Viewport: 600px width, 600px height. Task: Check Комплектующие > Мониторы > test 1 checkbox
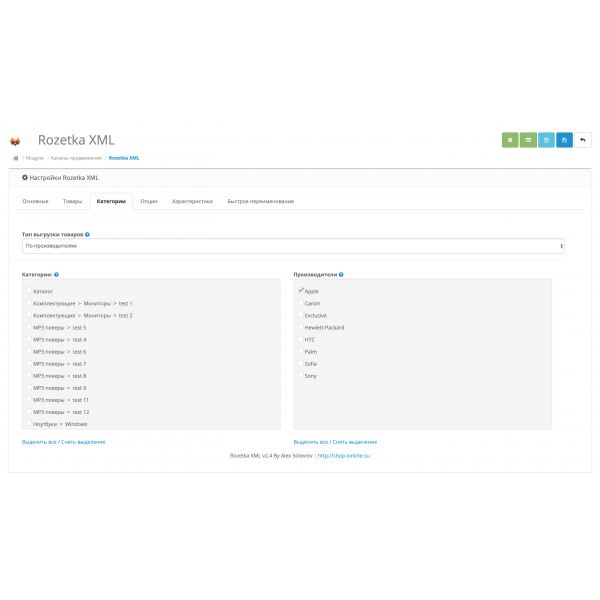click(29, 303)
